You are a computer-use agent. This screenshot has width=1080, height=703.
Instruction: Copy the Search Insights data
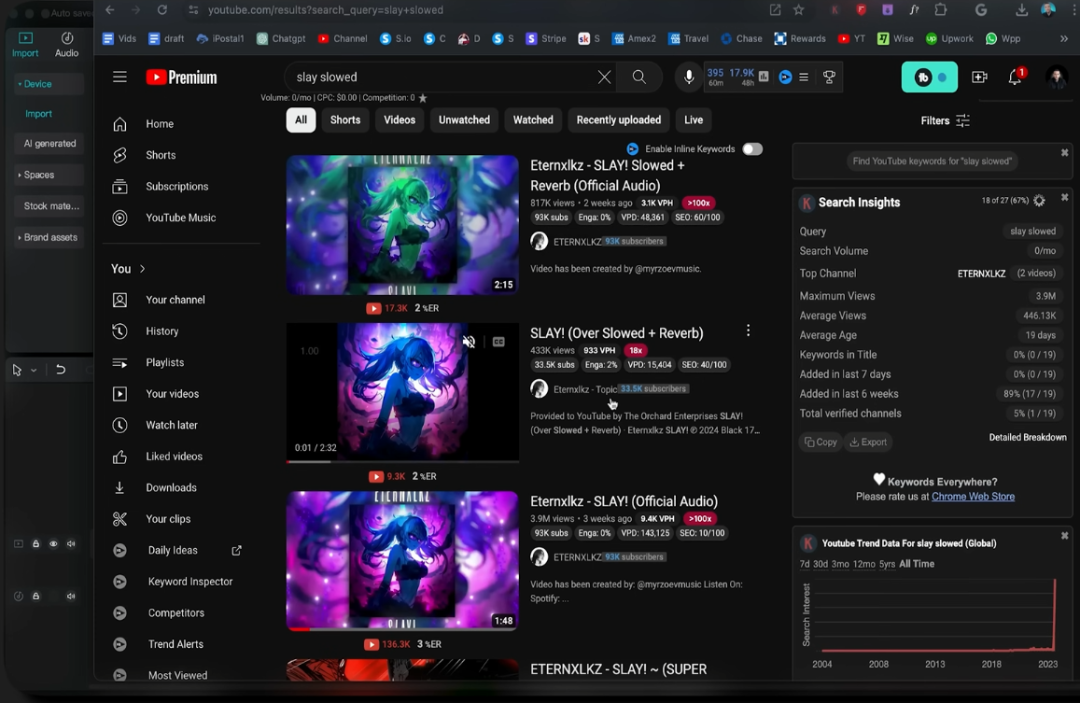click(820, 442)
